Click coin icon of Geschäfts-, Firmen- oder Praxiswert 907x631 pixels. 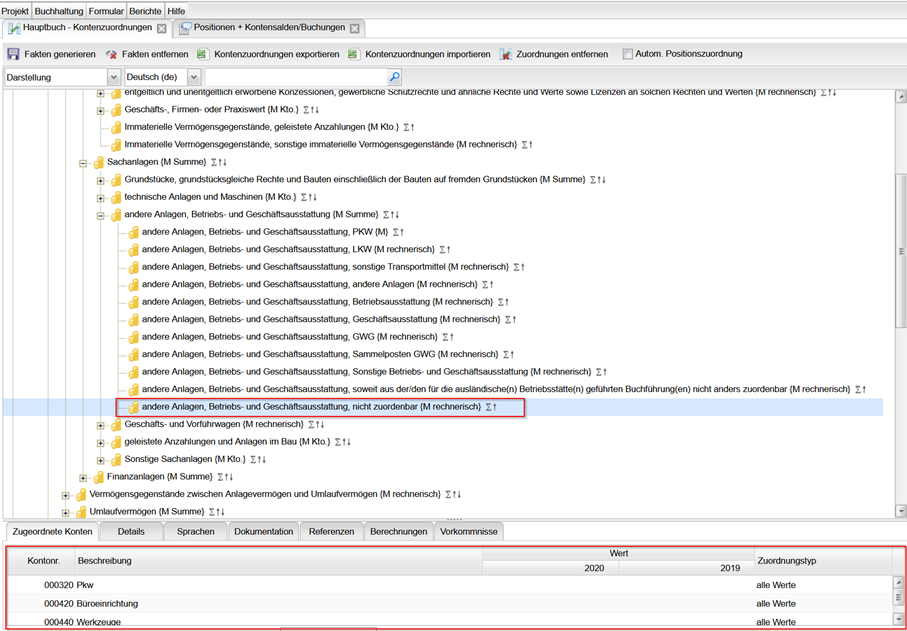pos(116,109)
